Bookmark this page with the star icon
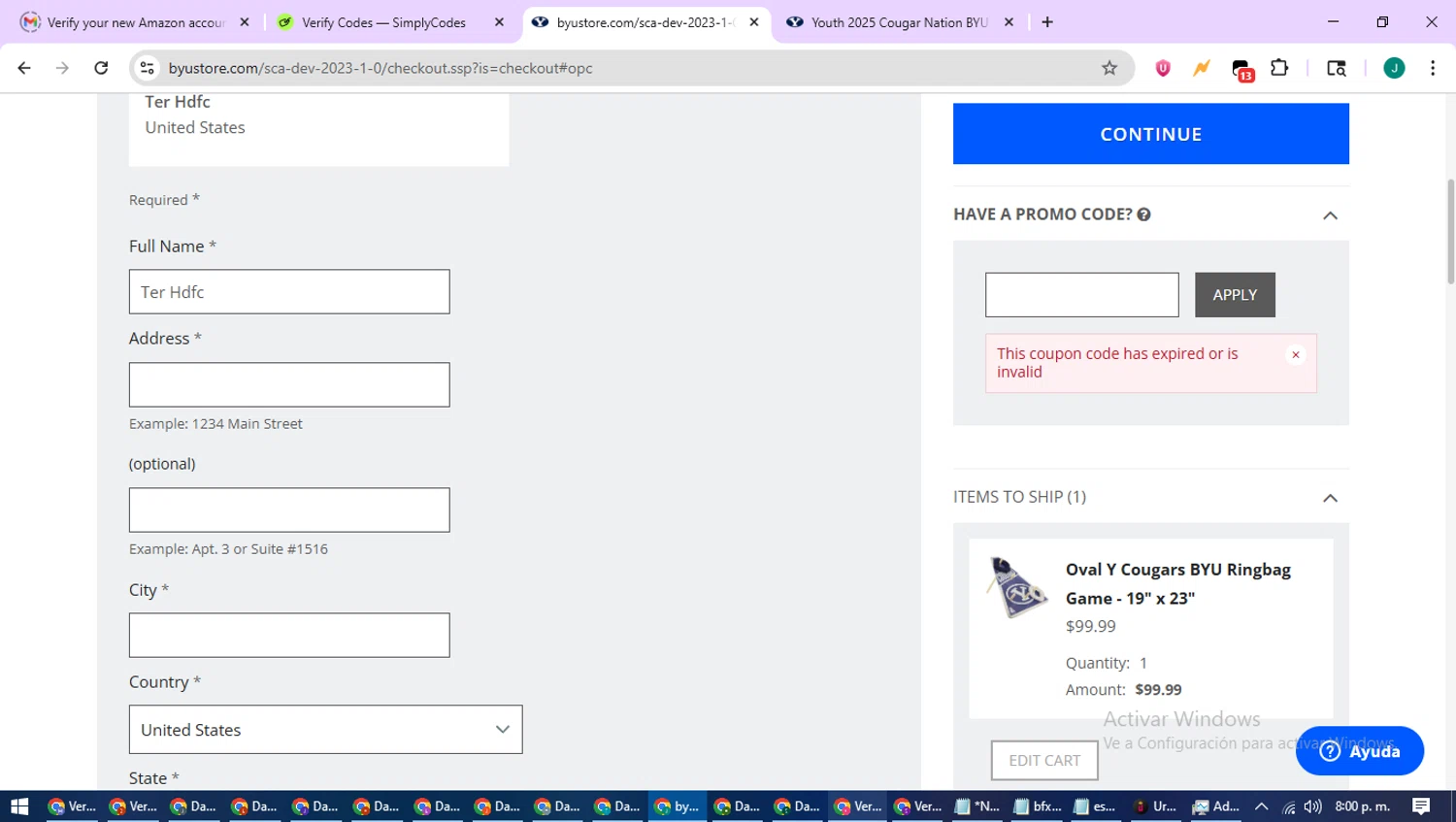This screenshot has height=822, width=1456. (x=1109, y=68)
